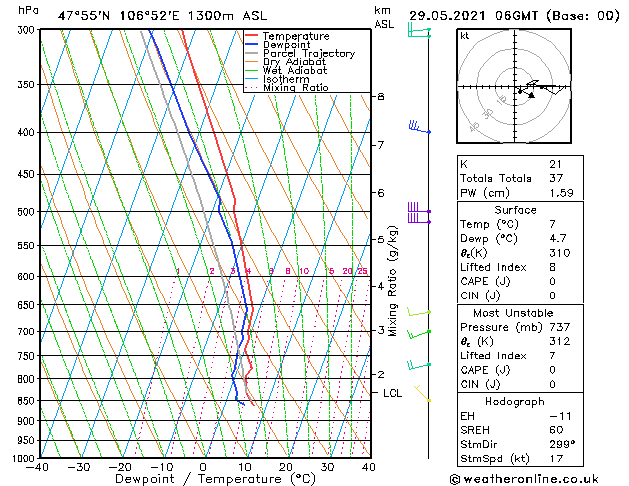Image resolution: width=629 pixels, height=486 pixels.
Task: Click the "700" pressure axis label
Action: pyautogui.click(x=28, y=332)
